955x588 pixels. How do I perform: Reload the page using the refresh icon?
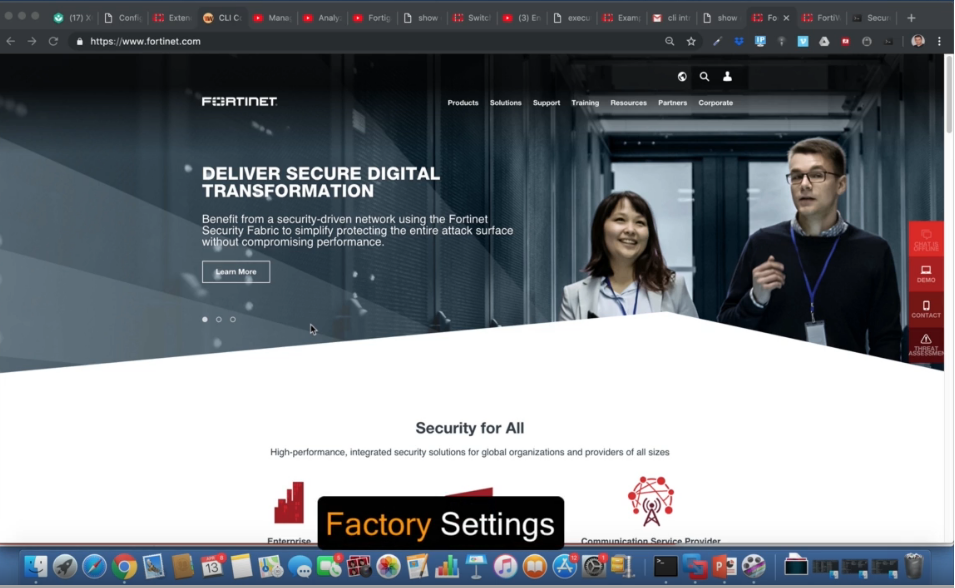coord(53,41)
